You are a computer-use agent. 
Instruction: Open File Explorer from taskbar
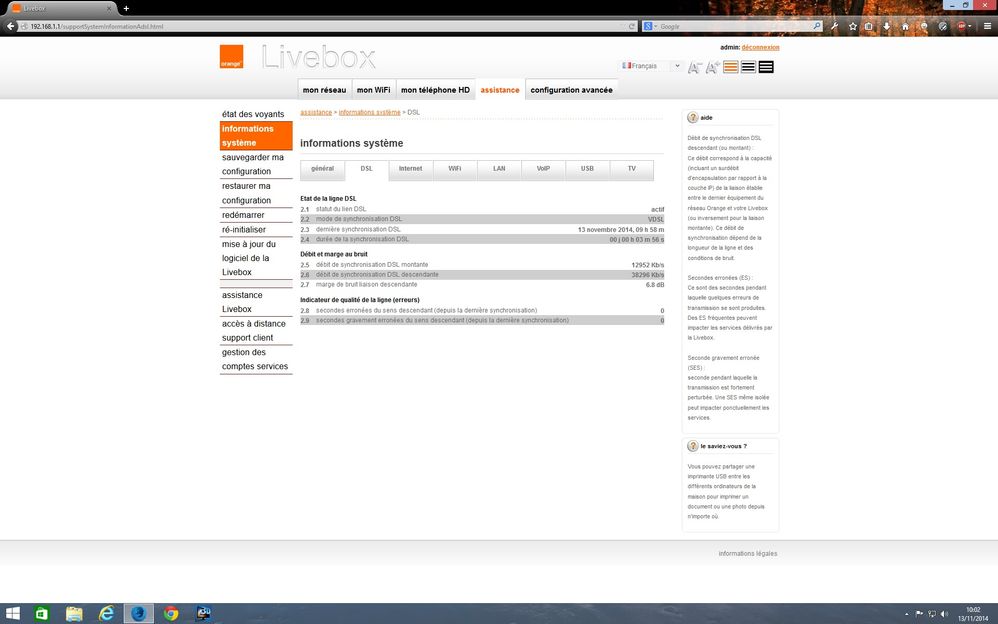pyautogui.click(x=74, y=614)
